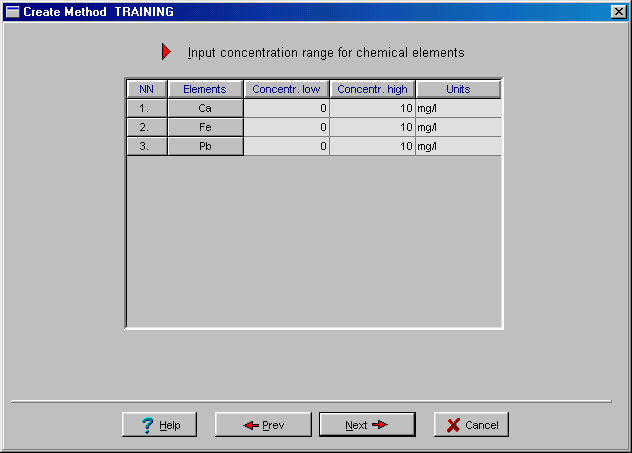Select the NN column header
This screenshot has width=632, height=453.
[147, 89]
